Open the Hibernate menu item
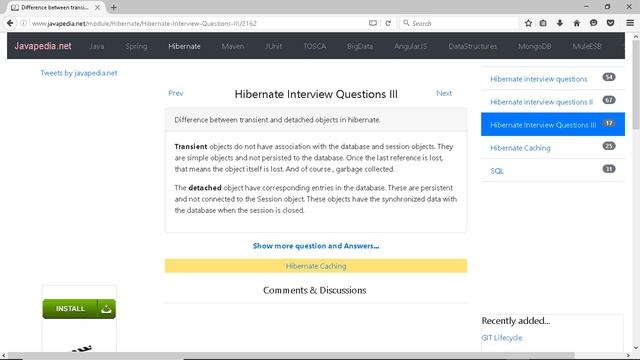The height and width of the screenshot is (360, 640). tap(184, 46)
